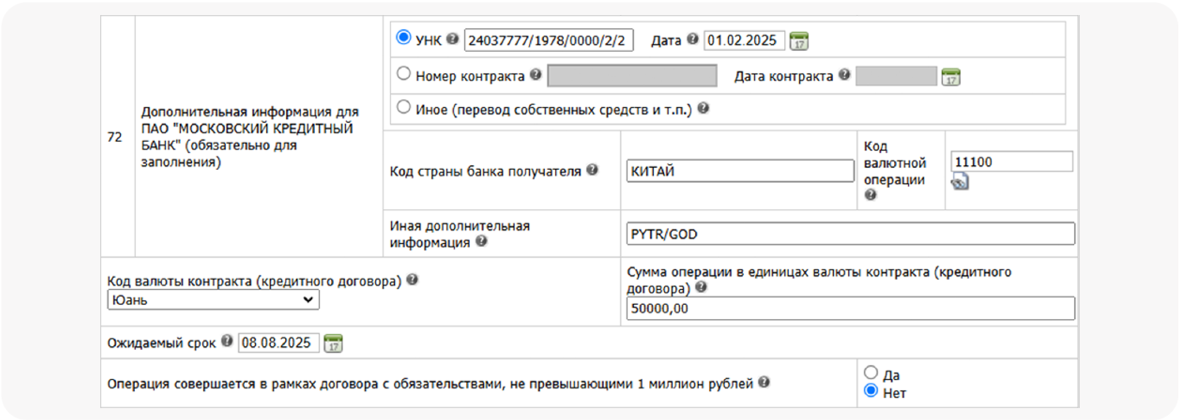Open calendar picker next to УНК date
1179x420 pixels.
pyautogui.click(x=799, y=41)
